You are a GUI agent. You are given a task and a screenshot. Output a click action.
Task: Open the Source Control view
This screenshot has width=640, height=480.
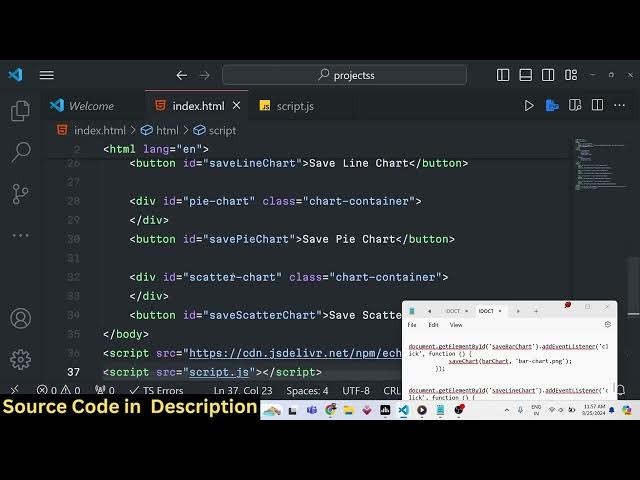(x=20, y=194)
